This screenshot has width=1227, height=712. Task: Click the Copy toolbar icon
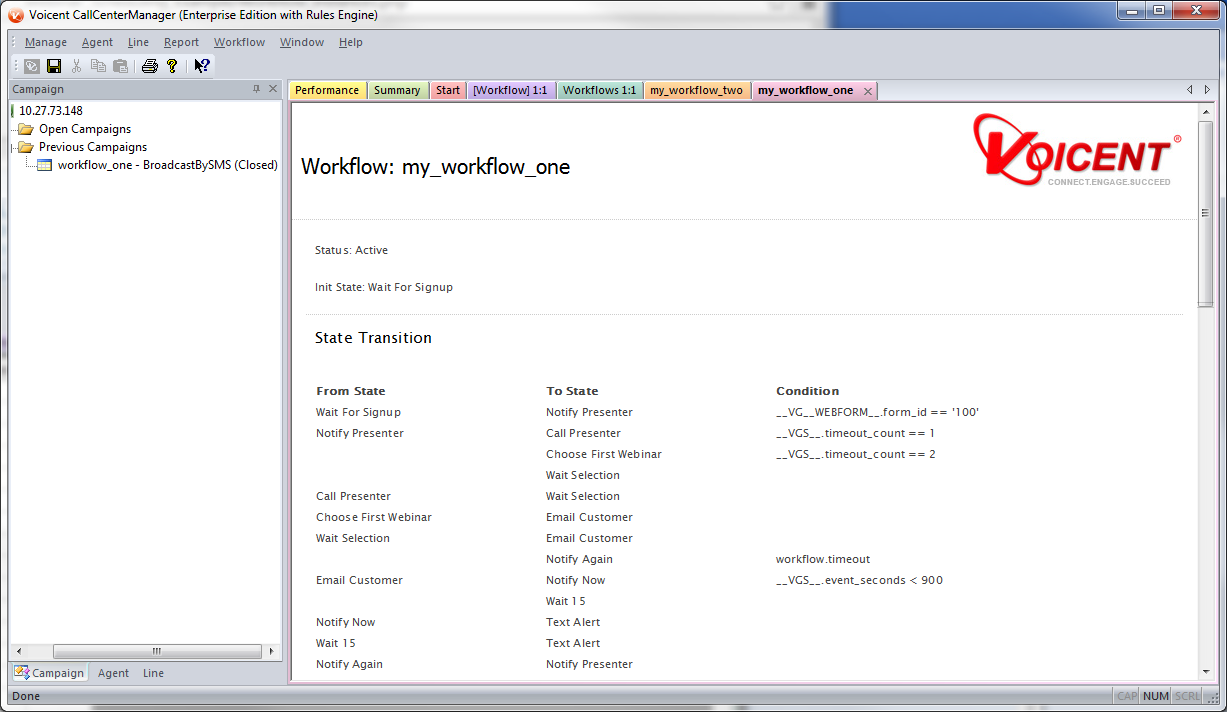tap(98, 66)
